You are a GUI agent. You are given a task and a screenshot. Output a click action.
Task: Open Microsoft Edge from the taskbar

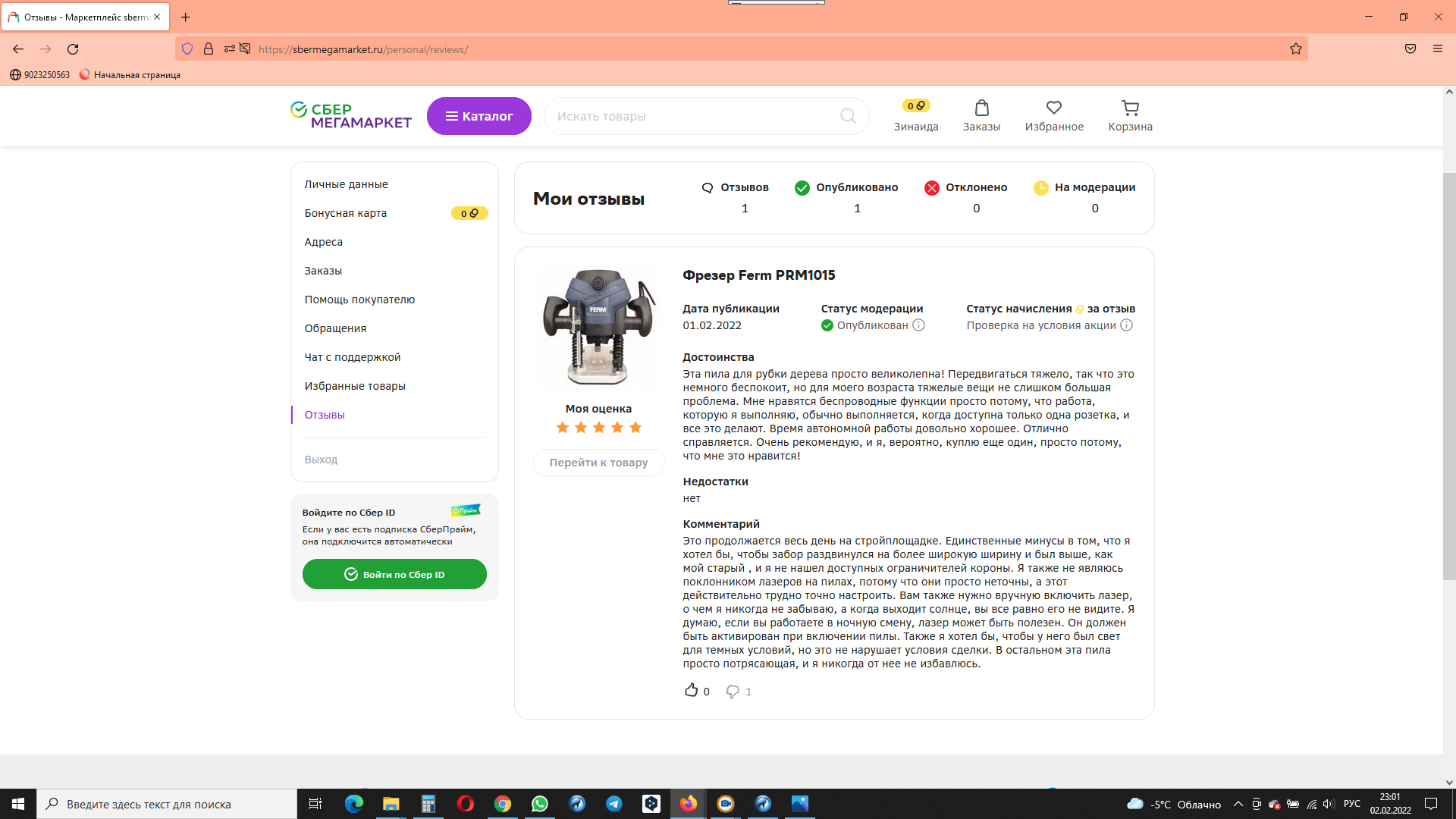354,804
